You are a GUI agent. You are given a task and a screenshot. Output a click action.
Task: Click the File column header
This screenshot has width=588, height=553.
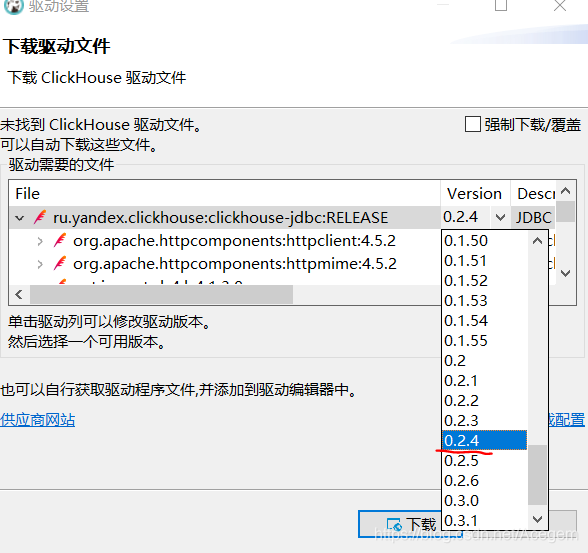[x=225, y=193]
